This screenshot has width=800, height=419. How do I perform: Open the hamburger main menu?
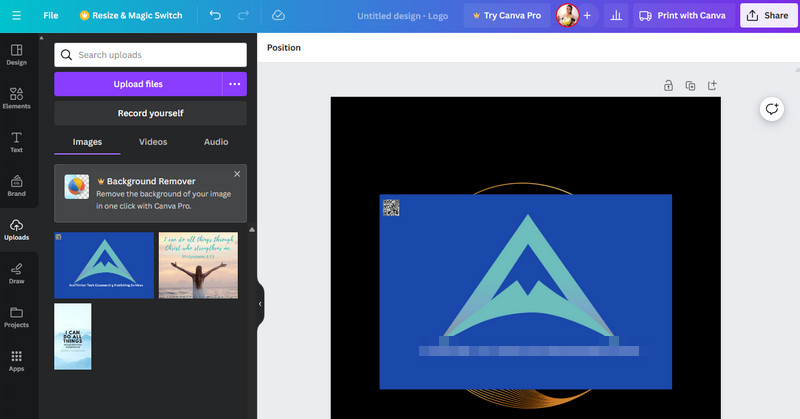pos(16,16)
